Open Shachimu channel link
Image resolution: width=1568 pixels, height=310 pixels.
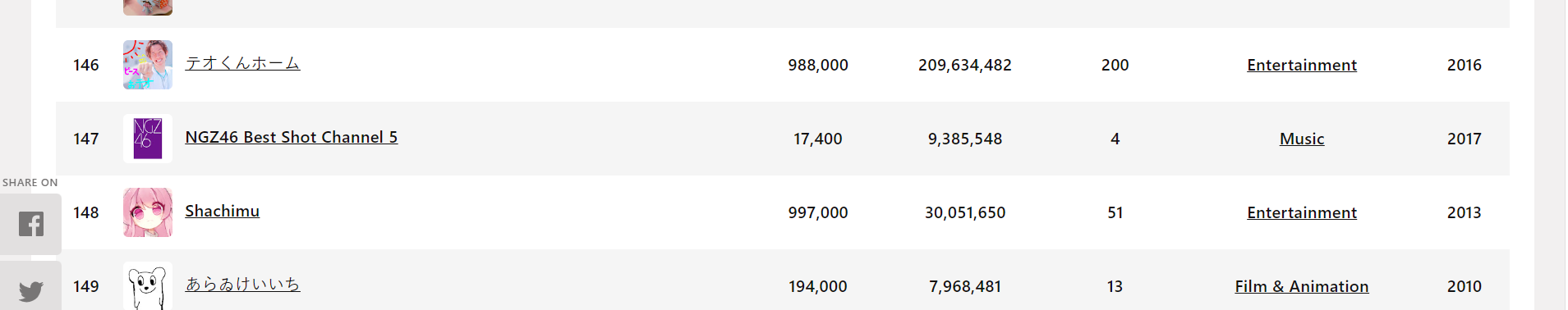(223, 211)
